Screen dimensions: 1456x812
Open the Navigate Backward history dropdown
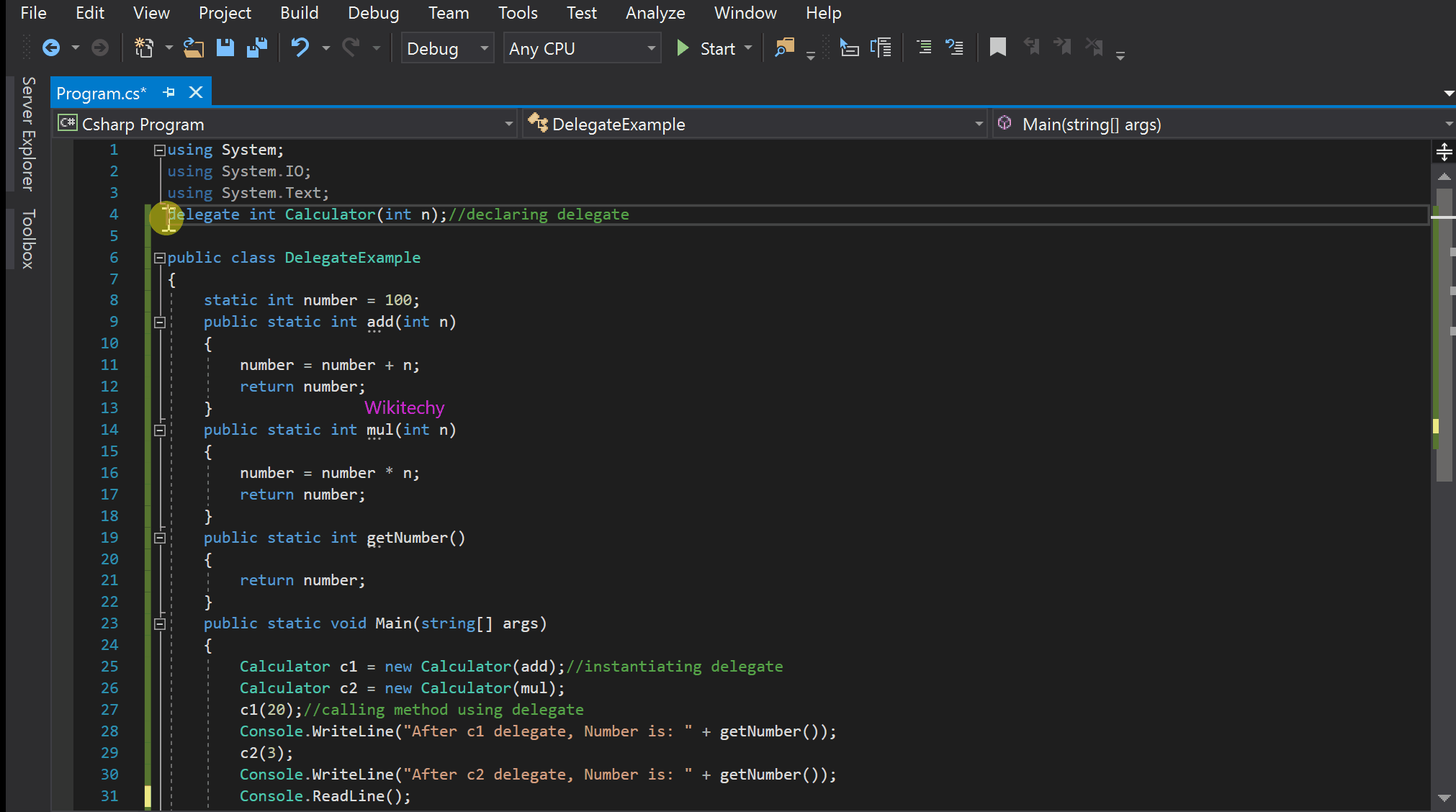coord(76,48)
